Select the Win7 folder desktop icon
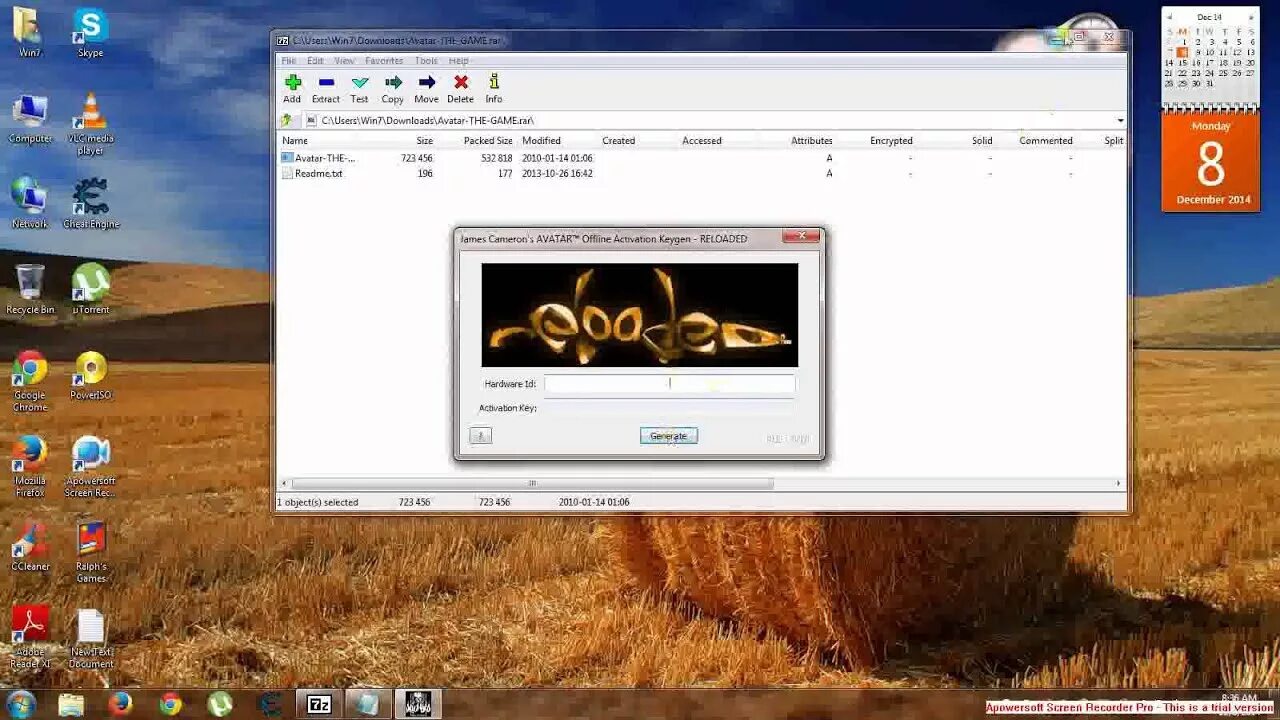1280x720 pixels. [30, 33]
